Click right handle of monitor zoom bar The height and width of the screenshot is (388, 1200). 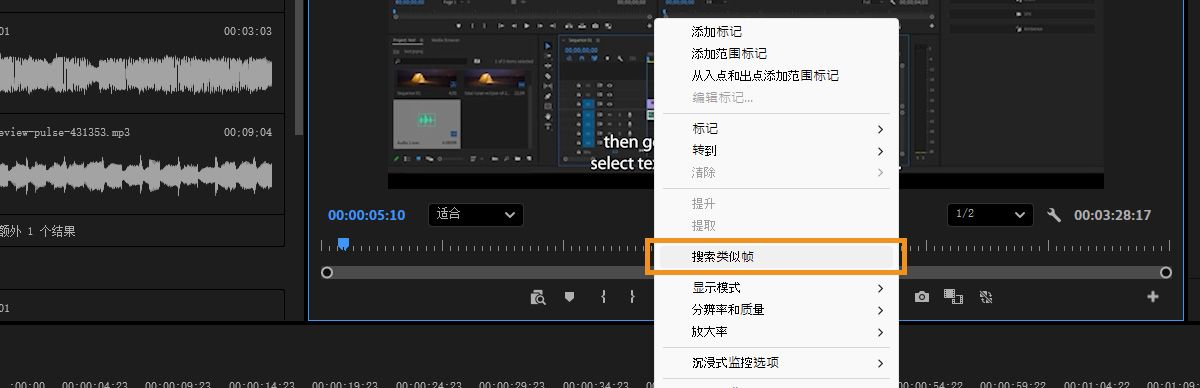[x=1165, y=272]
